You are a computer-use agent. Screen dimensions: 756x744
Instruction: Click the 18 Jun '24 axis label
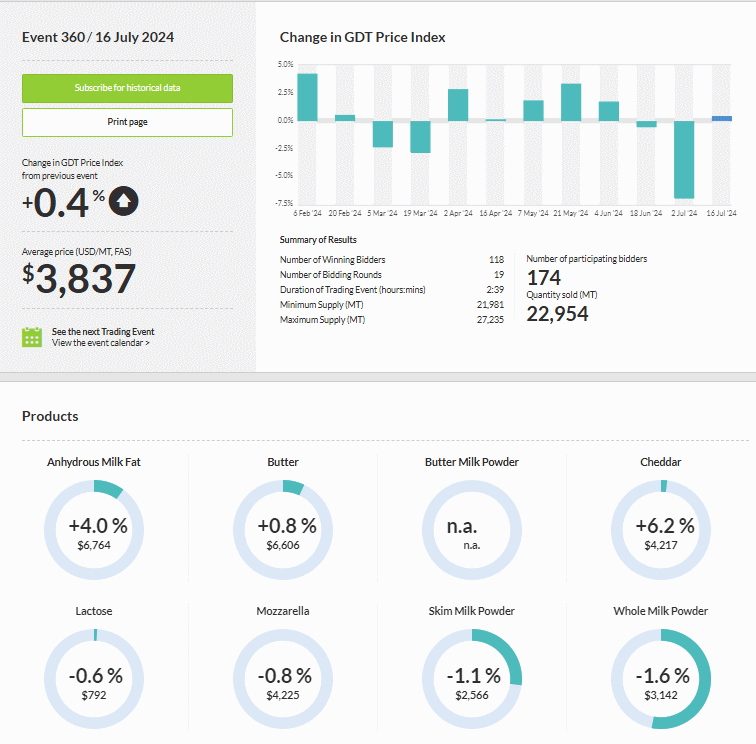646,213
